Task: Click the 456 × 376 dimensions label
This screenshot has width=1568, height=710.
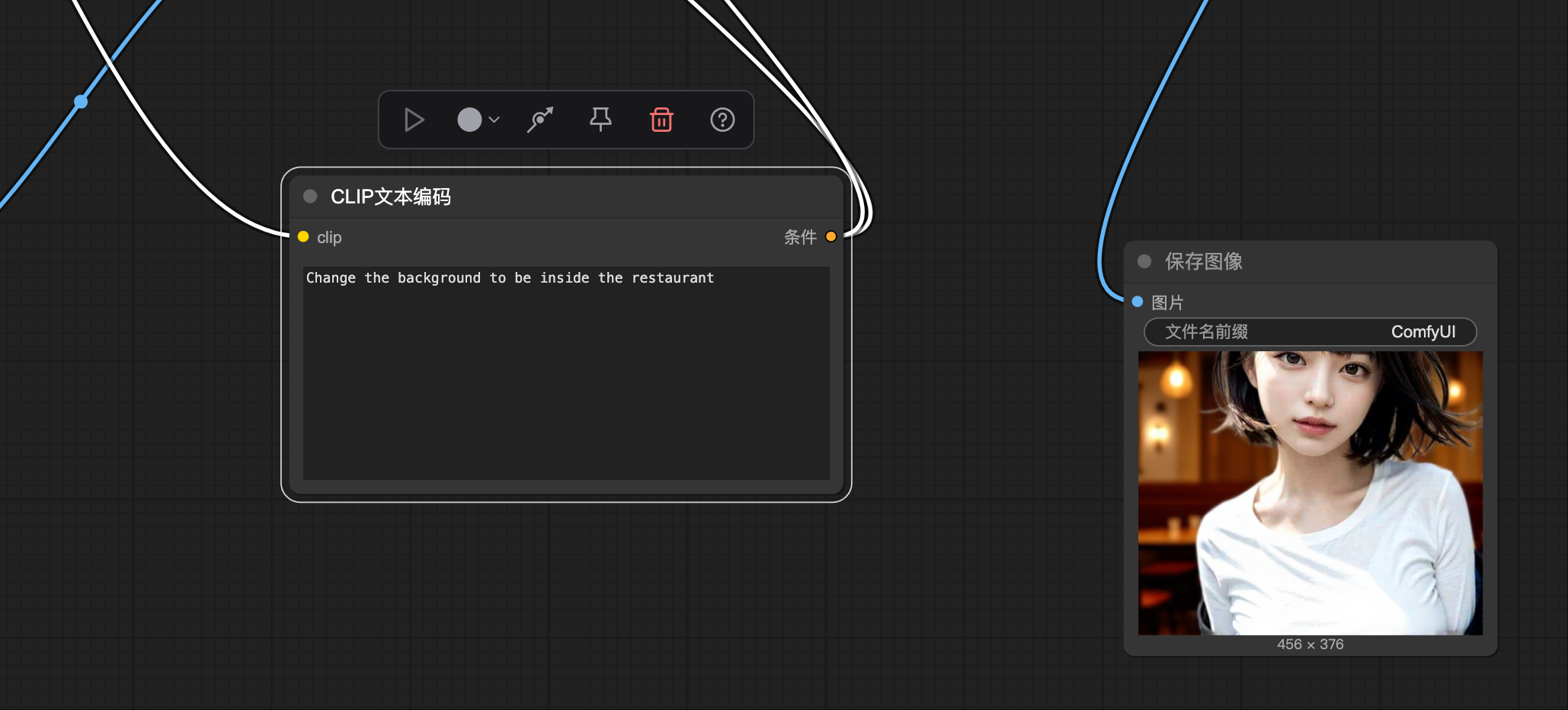Action: point(1310,644)
